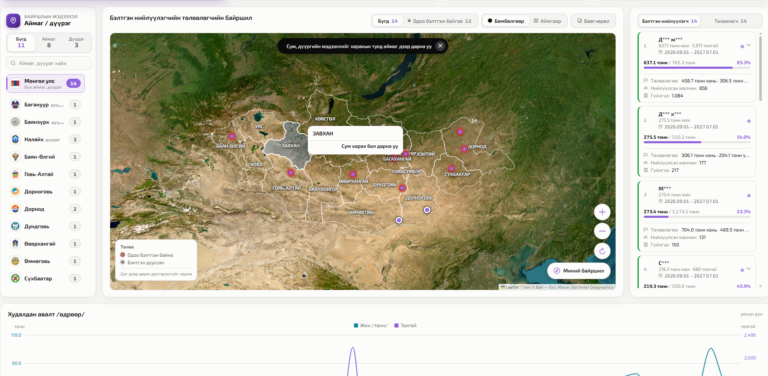Click the Сүхбаатар aimag emblem icon
Viewport: 768px width, 376px height.
15,279
